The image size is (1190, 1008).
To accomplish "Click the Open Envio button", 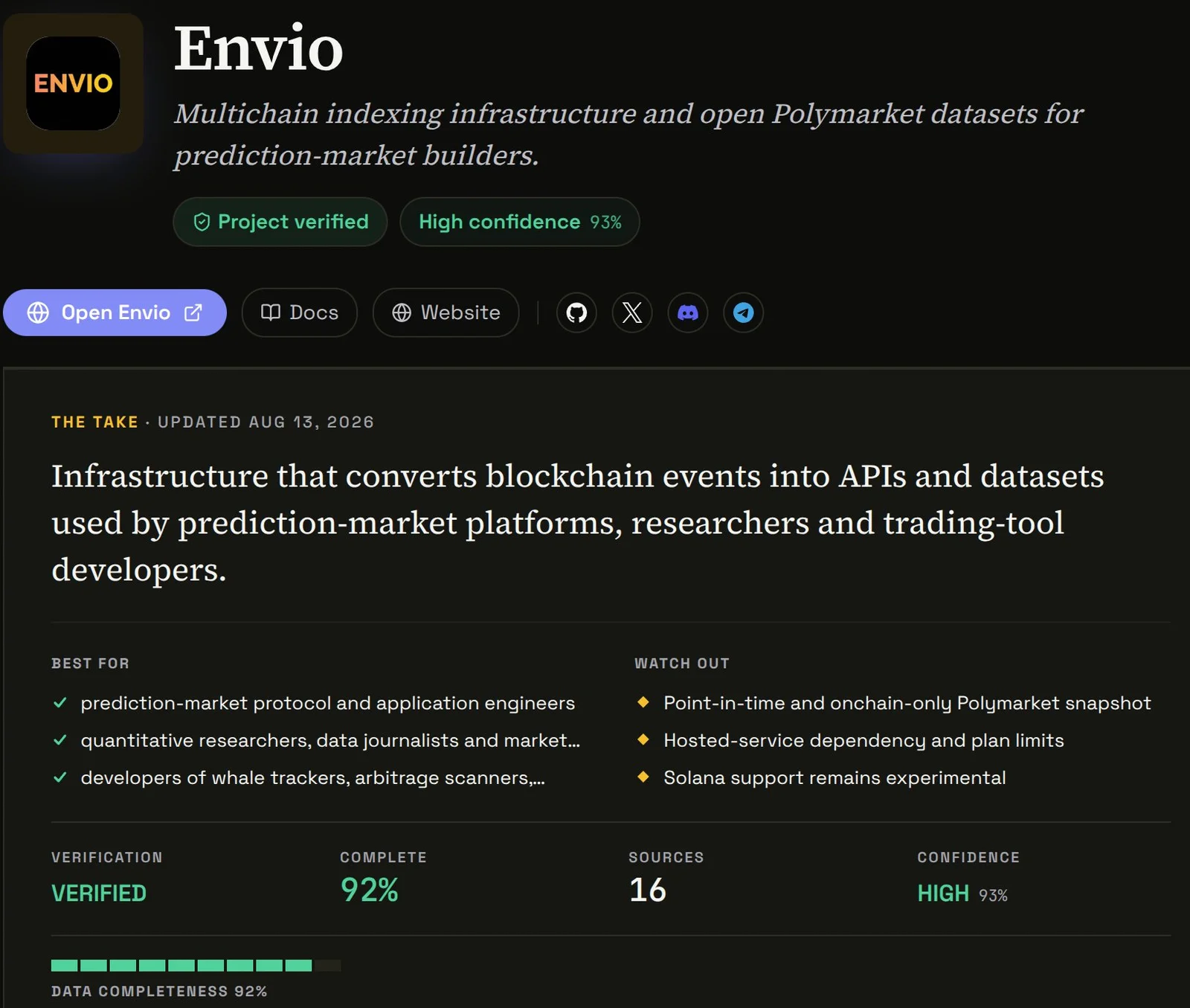I will 115,312.
